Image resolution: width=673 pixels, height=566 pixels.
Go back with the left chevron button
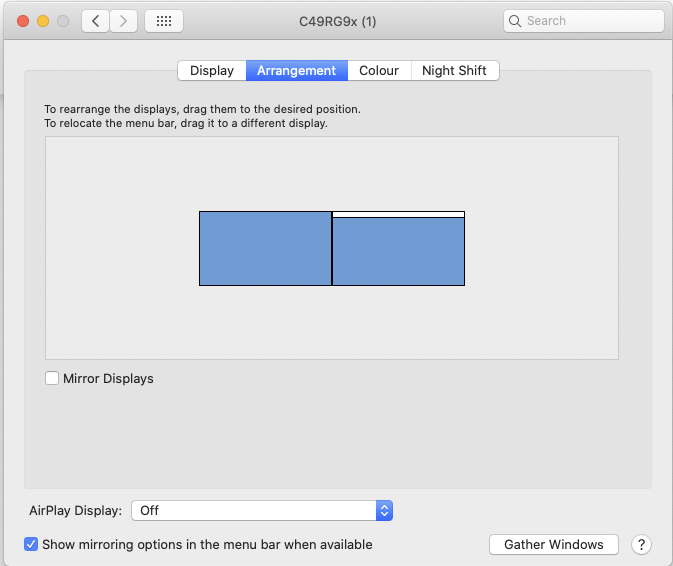[96, 21]
